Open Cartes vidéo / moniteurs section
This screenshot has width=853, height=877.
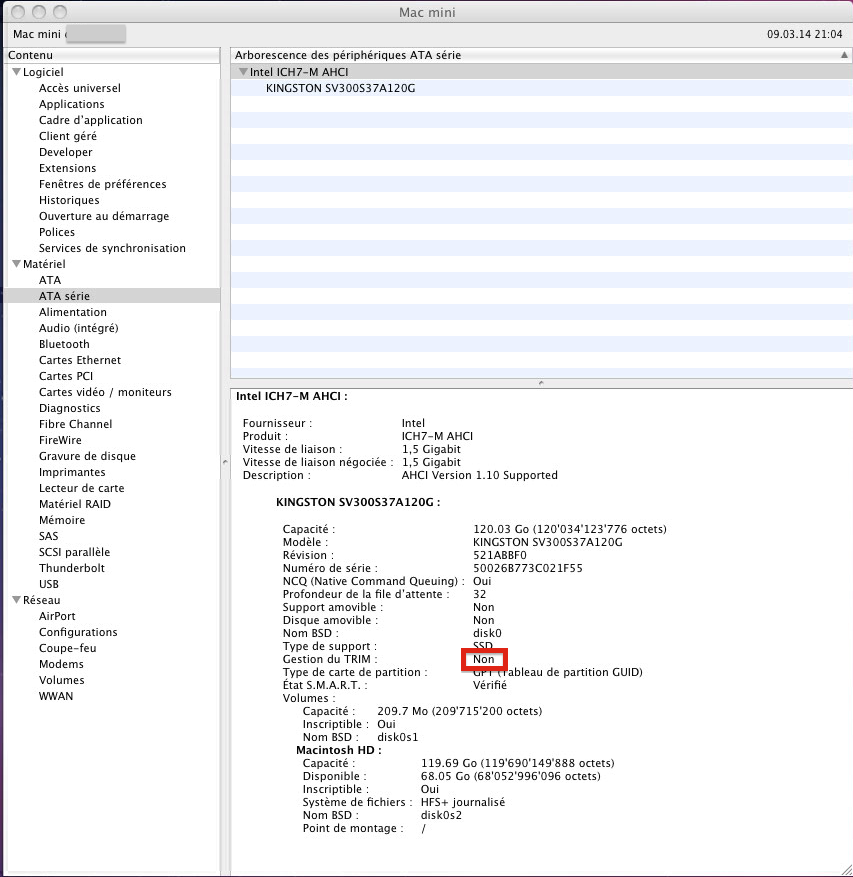(105, 392)
